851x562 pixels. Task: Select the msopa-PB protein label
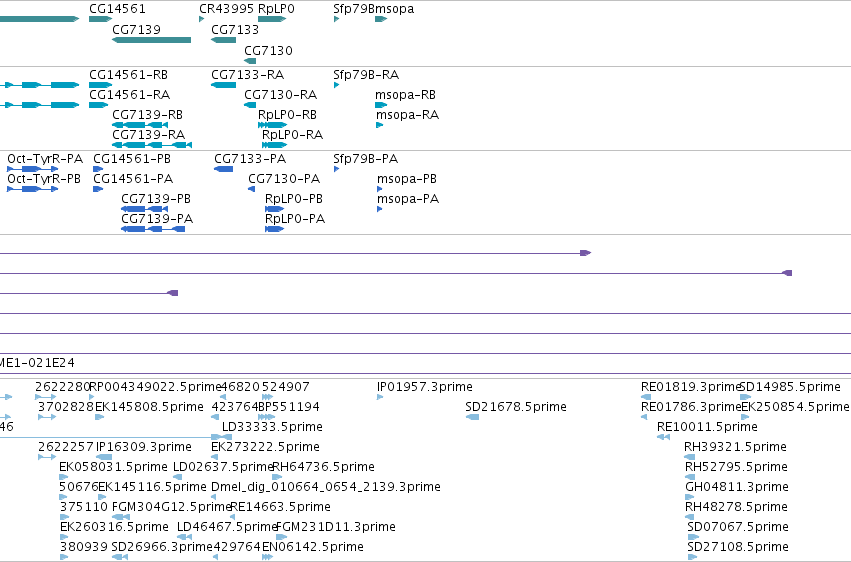pyautogui.click(x=407, y=178)
